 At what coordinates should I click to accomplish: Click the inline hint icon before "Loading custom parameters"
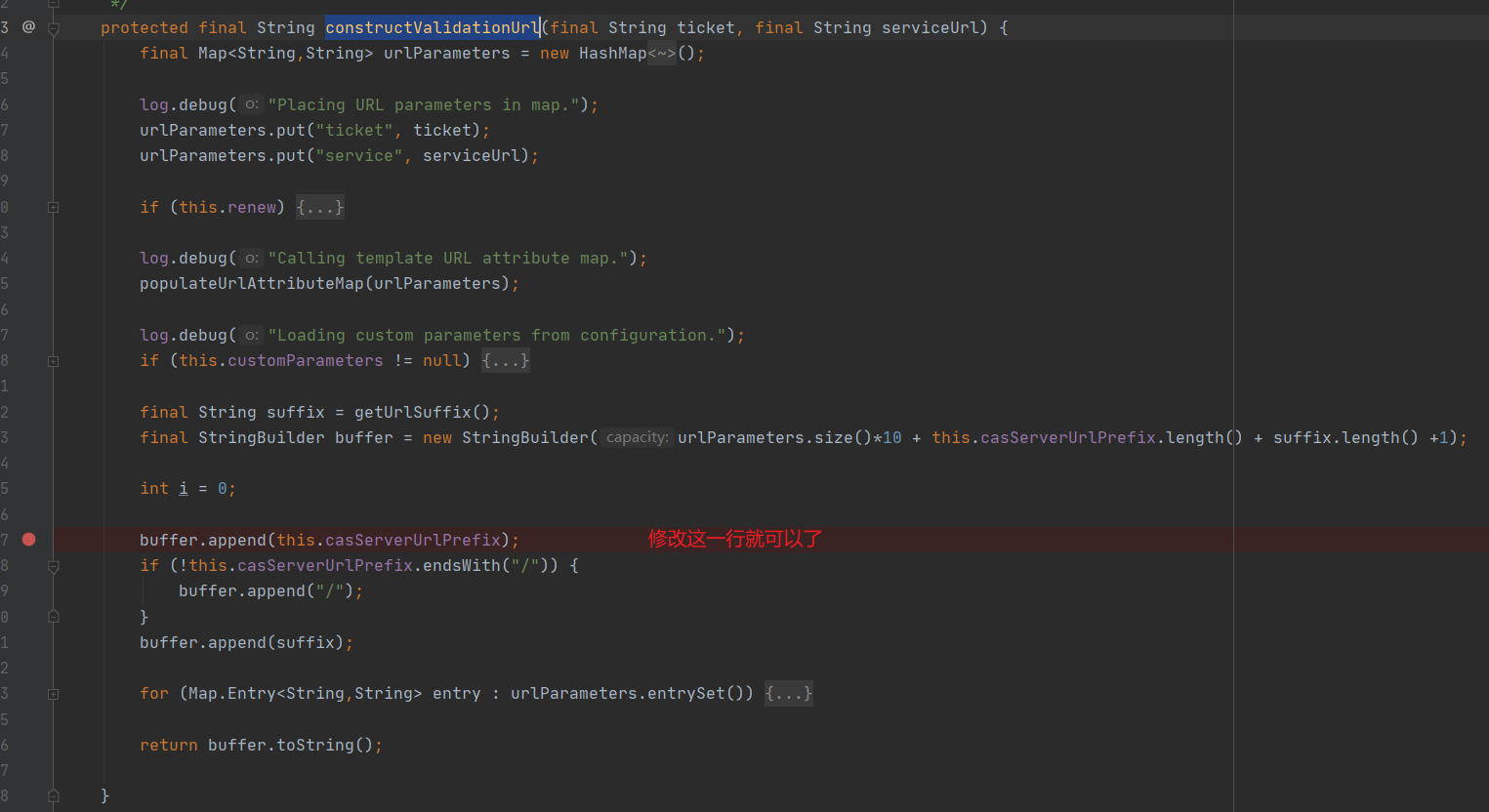pos(250,335)
